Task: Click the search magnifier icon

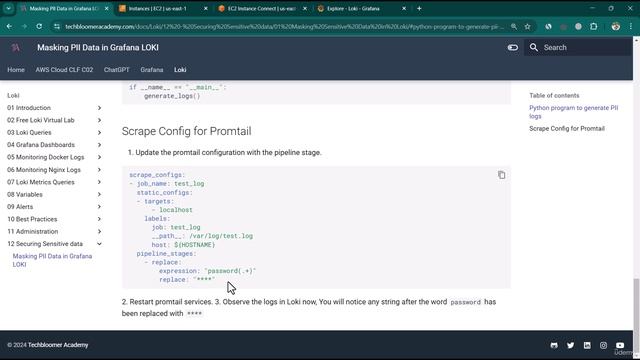Action: tap(534, 47)
